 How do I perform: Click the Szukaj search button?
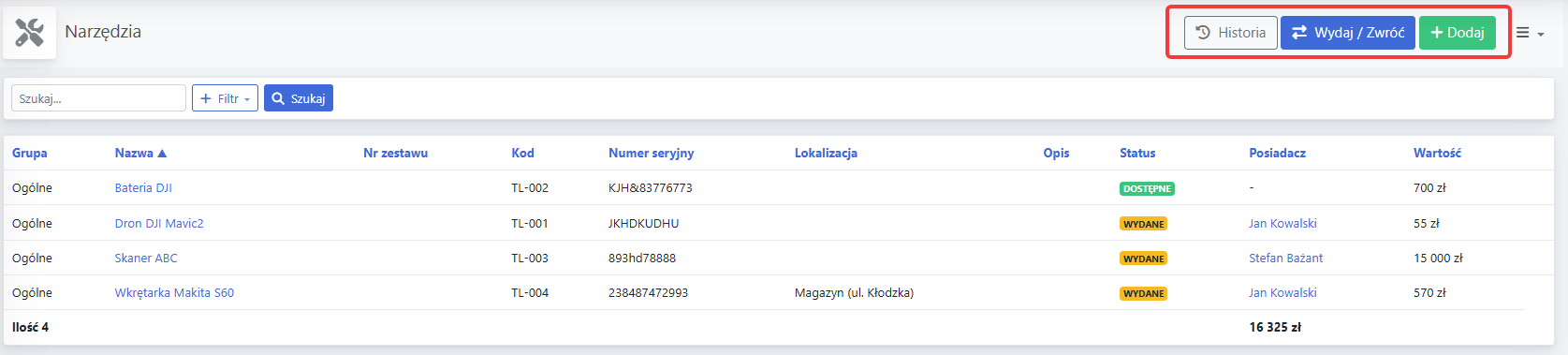pyautogui.click(x=299, y=98)
